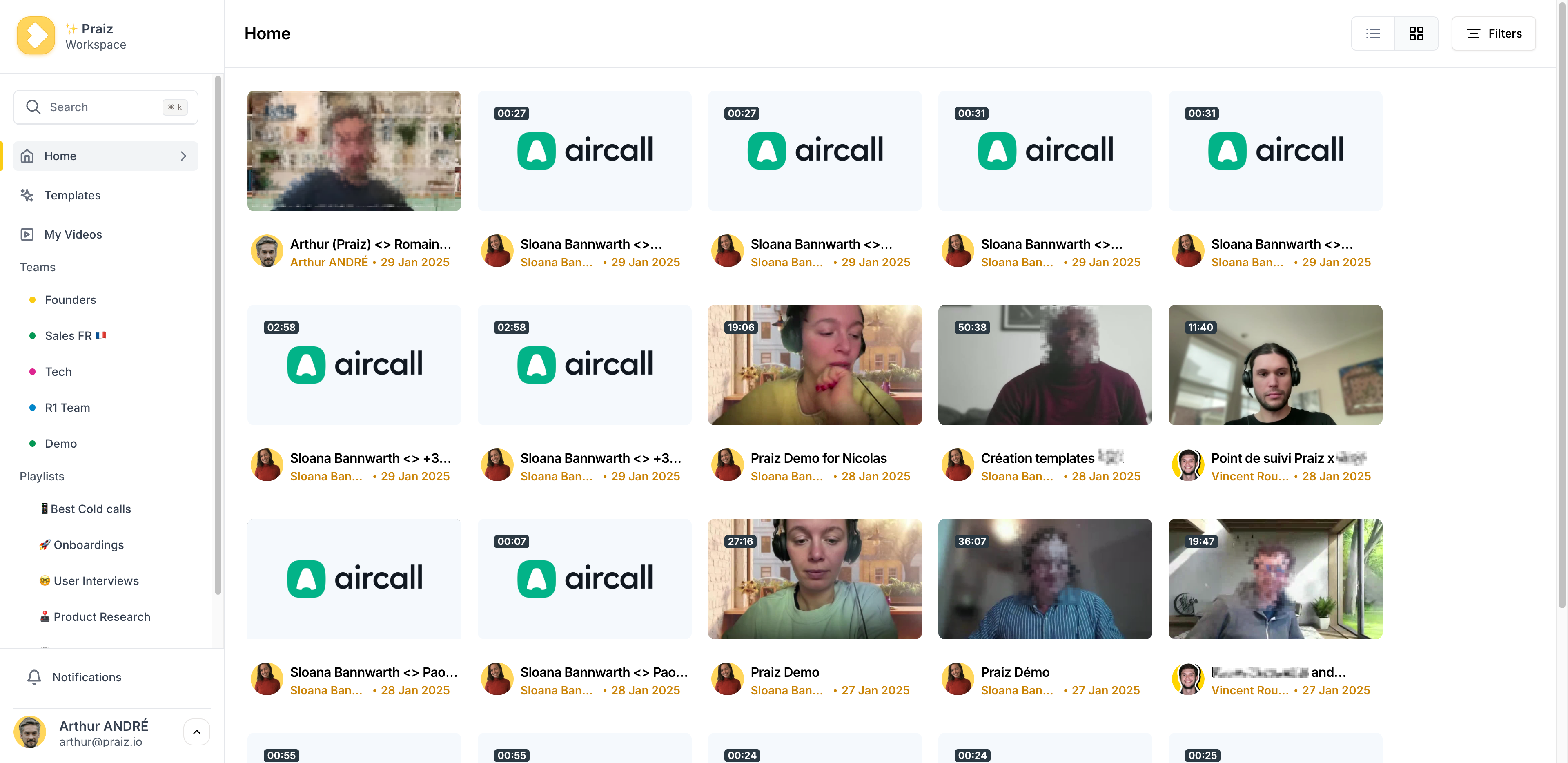Click the search input field
The width and height of the screenshot is (1568, 763).
[106, 107]
